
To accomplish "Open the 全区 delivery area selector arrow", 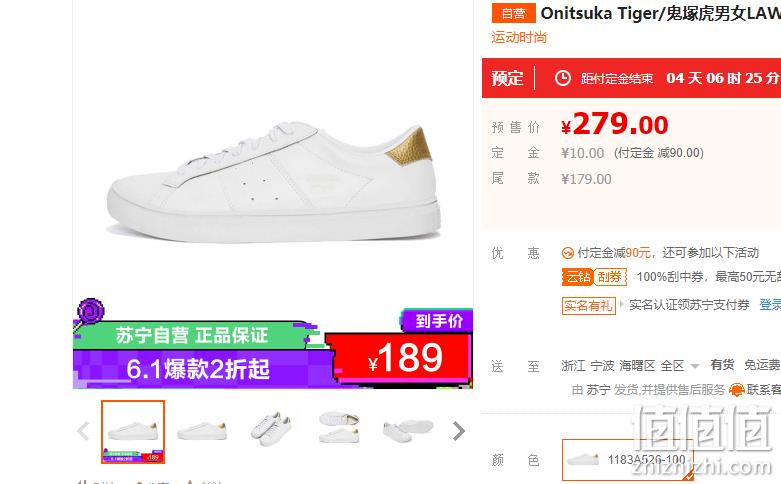I will pos(695,366).
